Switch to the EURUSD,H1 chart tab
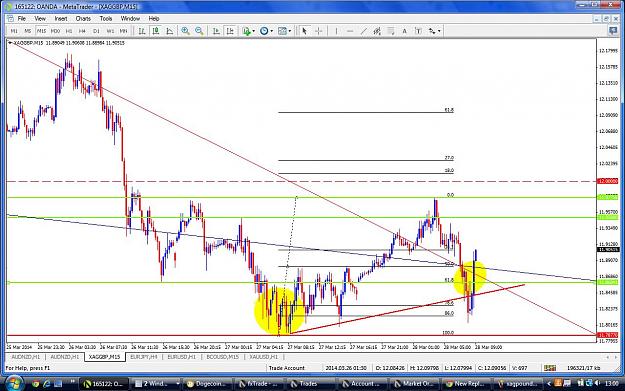This screenshot has width=625, height=391. [182, 357]
